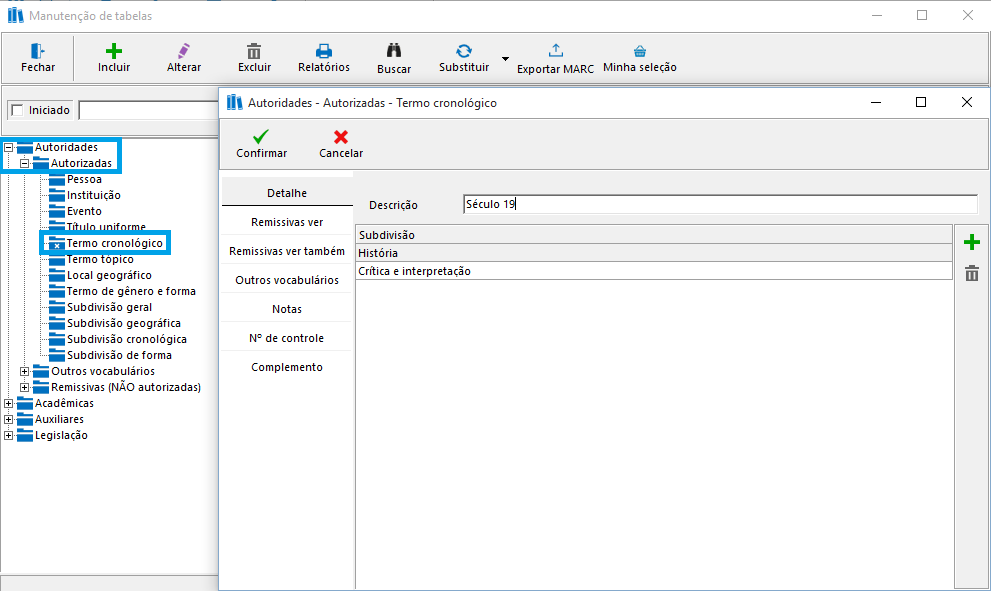
Task: Open Relatórios printer icon
Action: [324, 51]
